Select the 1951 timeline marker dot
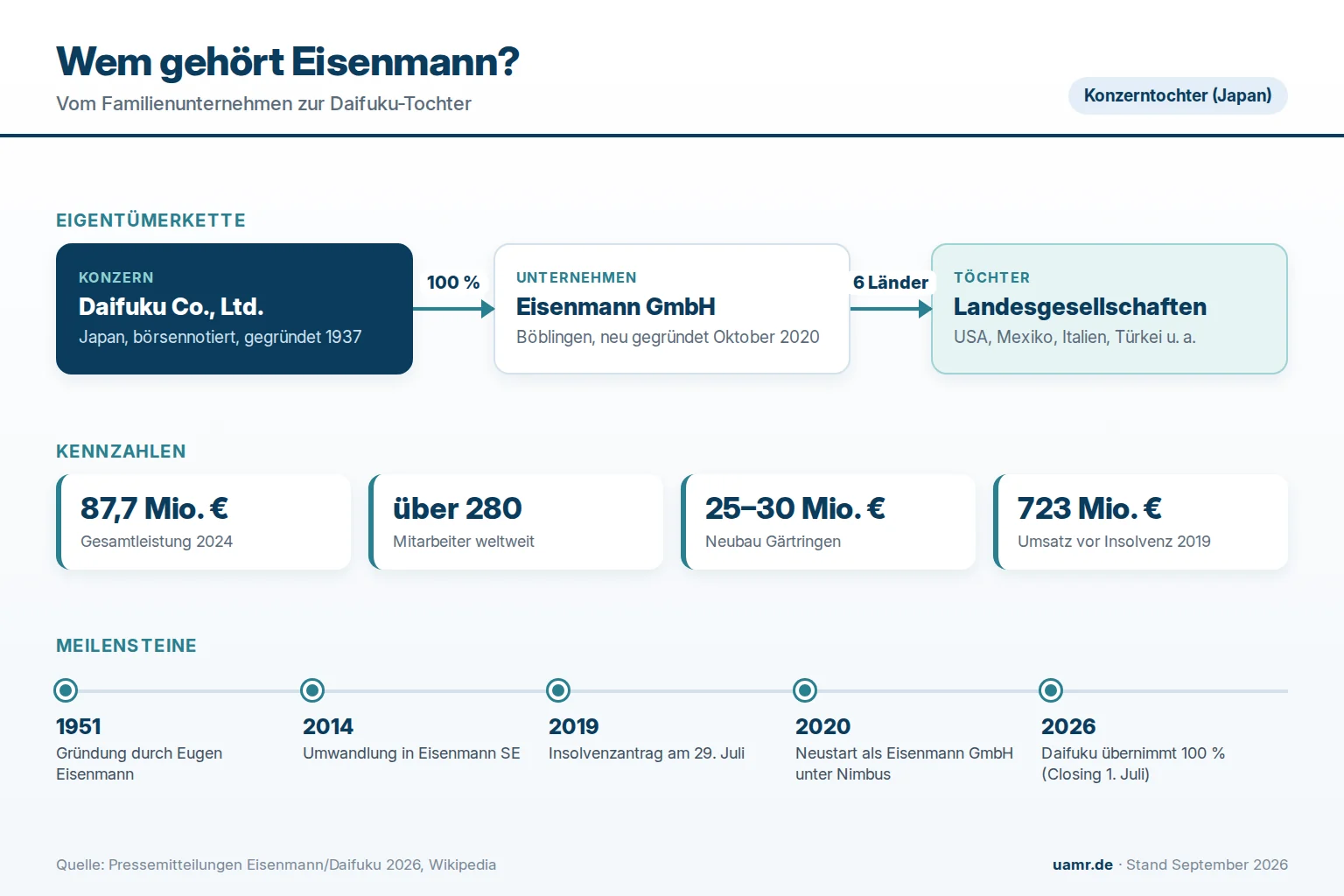Image resolution: width=1344 pixels, height=896 pixels. tap(66, 690)
